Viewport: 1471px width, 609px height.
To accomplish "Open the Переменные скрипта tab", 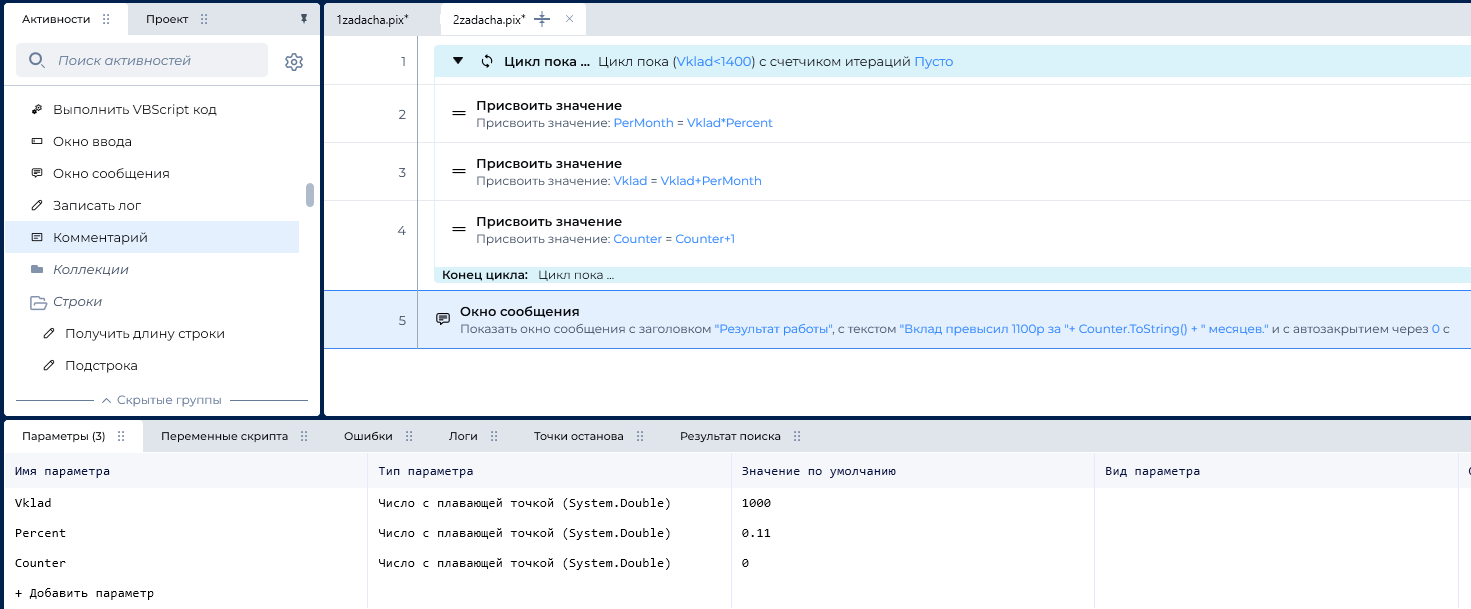I will point(224,436).
